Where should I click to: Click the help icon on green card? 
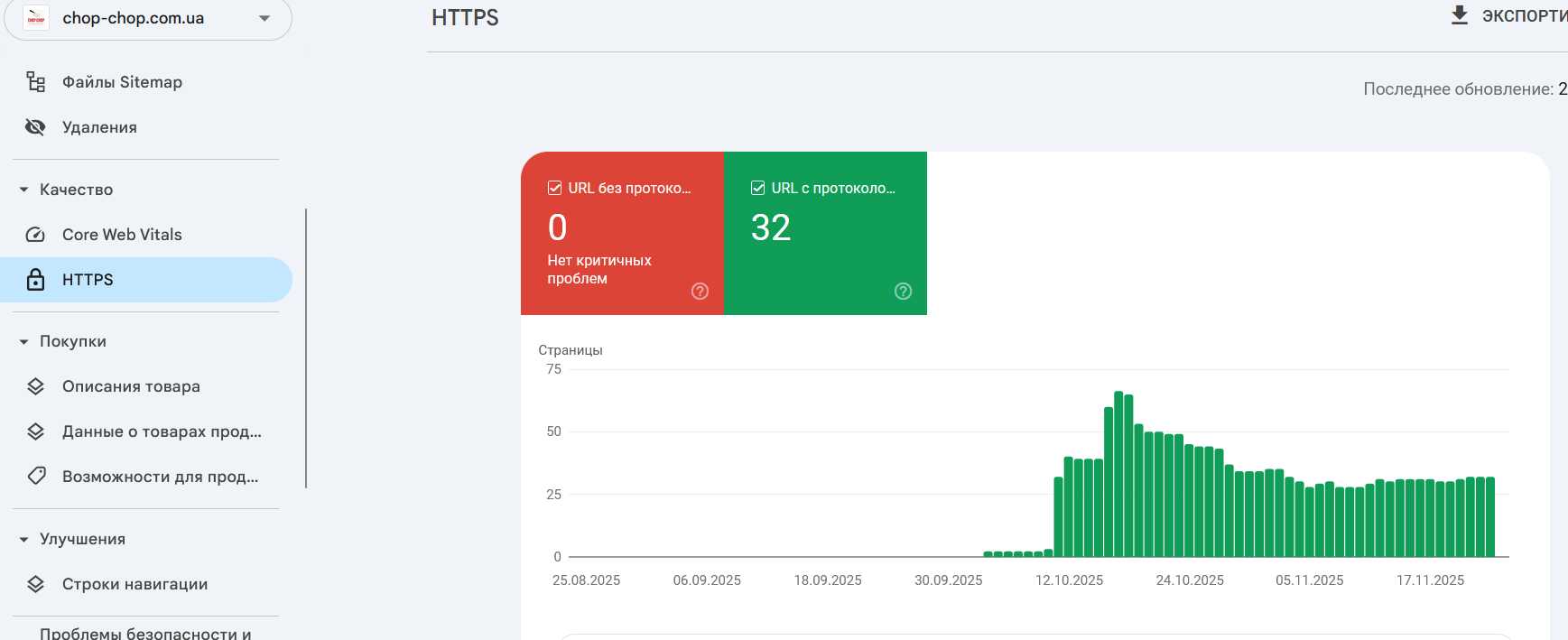click(903, 291)
